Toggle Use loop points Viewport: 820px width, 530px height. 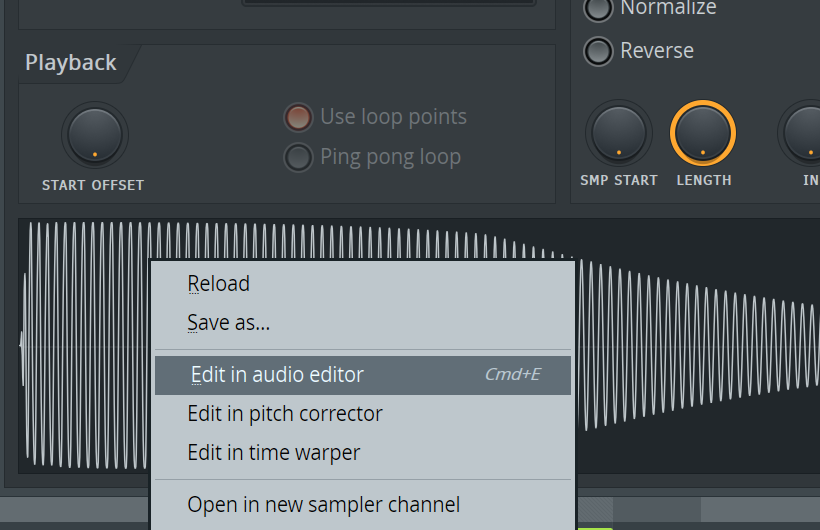pos(298,117)
